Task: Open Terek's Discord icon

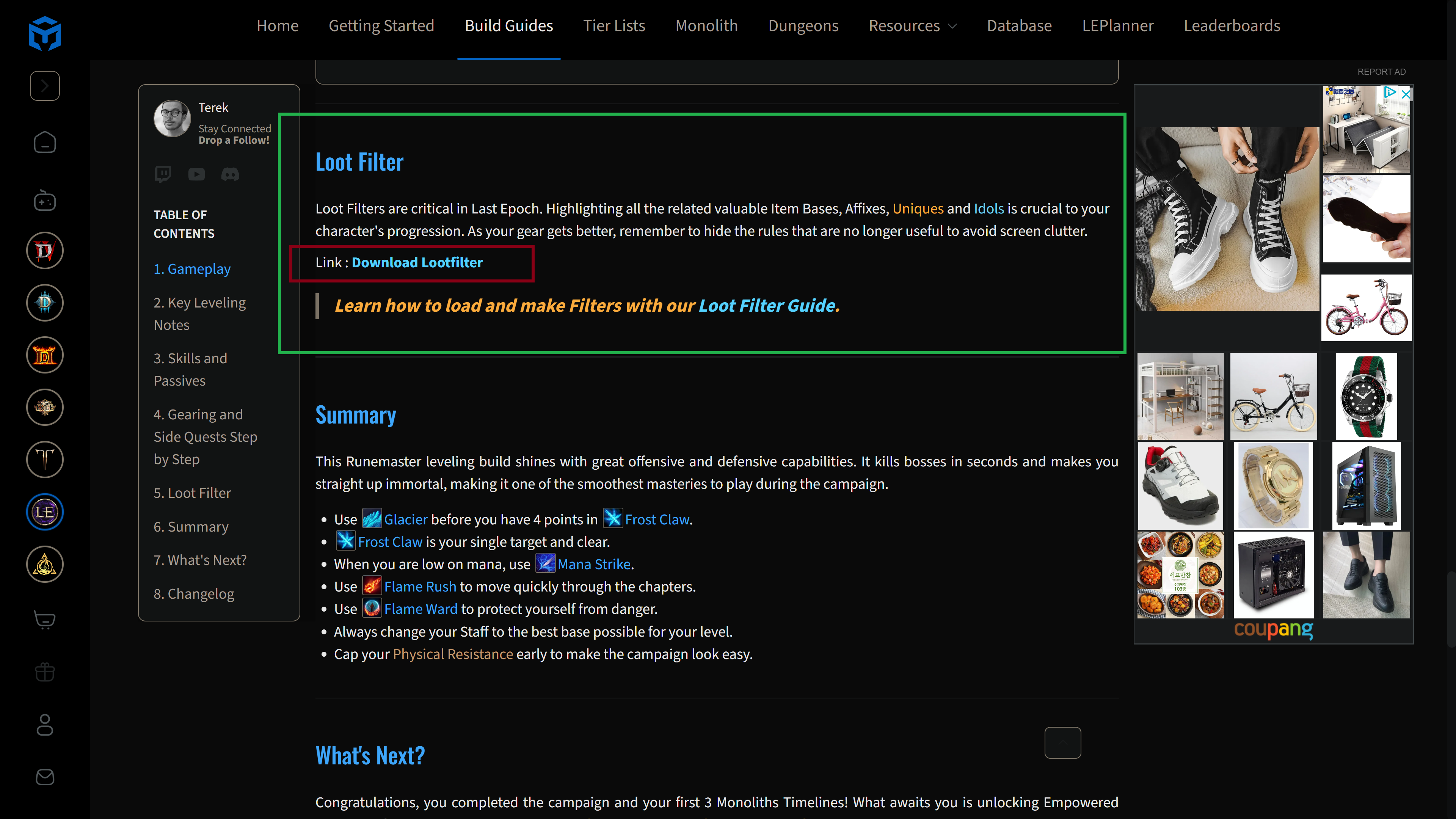Action: pyautogui.click(x=230, y=174)
